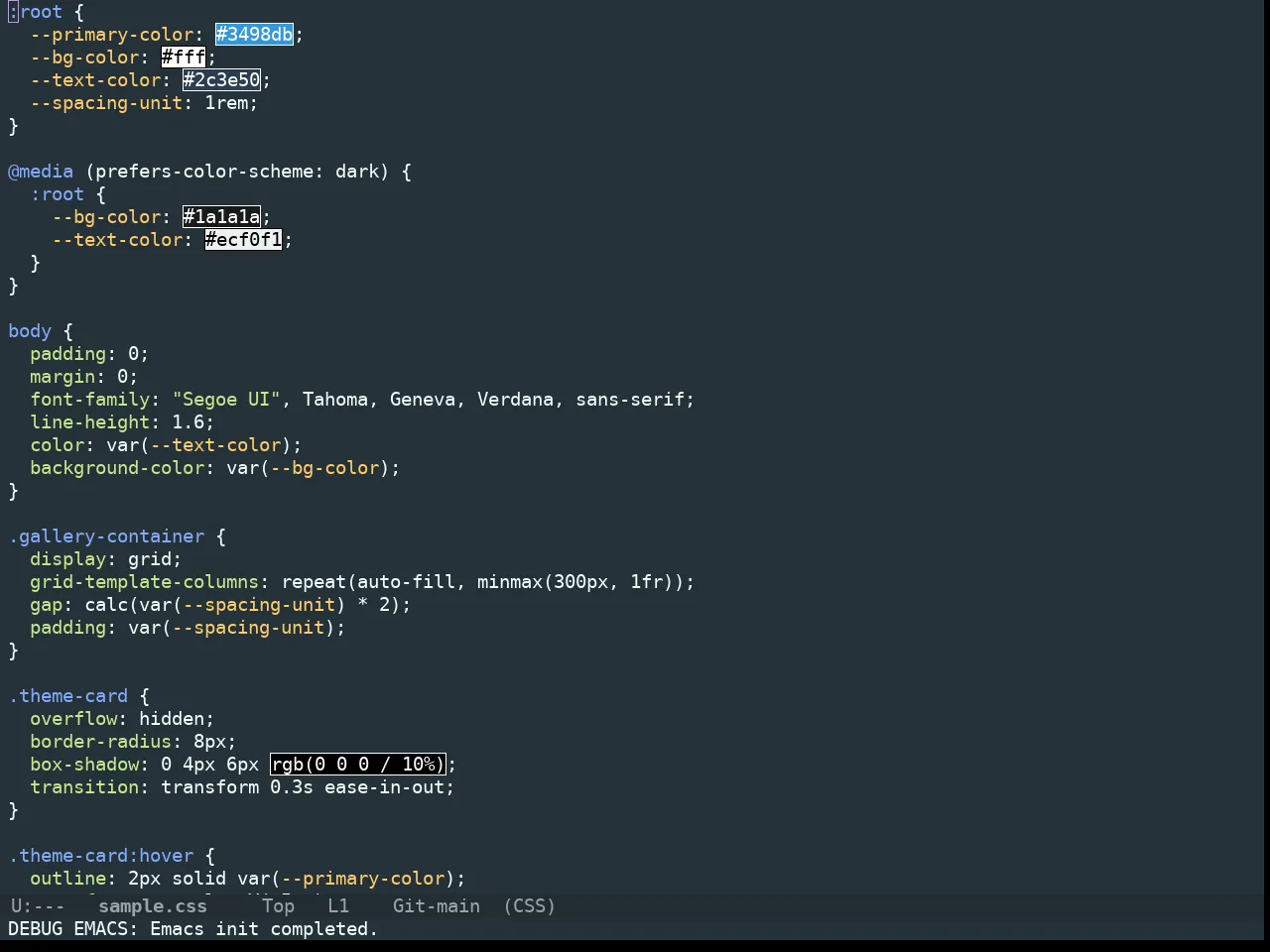Click the overflow: hidden declaration
1270x952 pixels.
(x=122, y=719)
